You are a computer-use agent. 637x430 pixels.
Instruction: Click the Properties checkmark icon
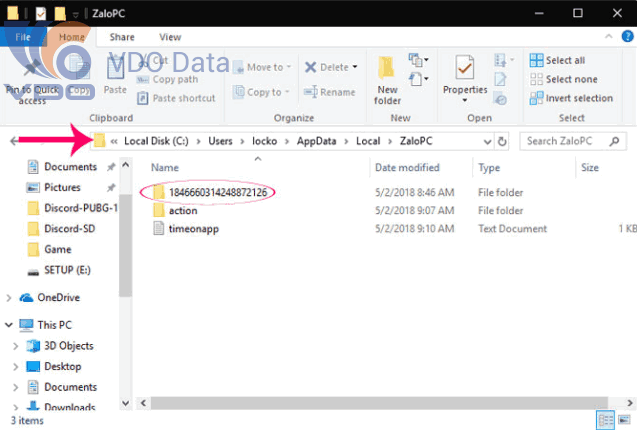pyautogui.click(x=465, y=68)
